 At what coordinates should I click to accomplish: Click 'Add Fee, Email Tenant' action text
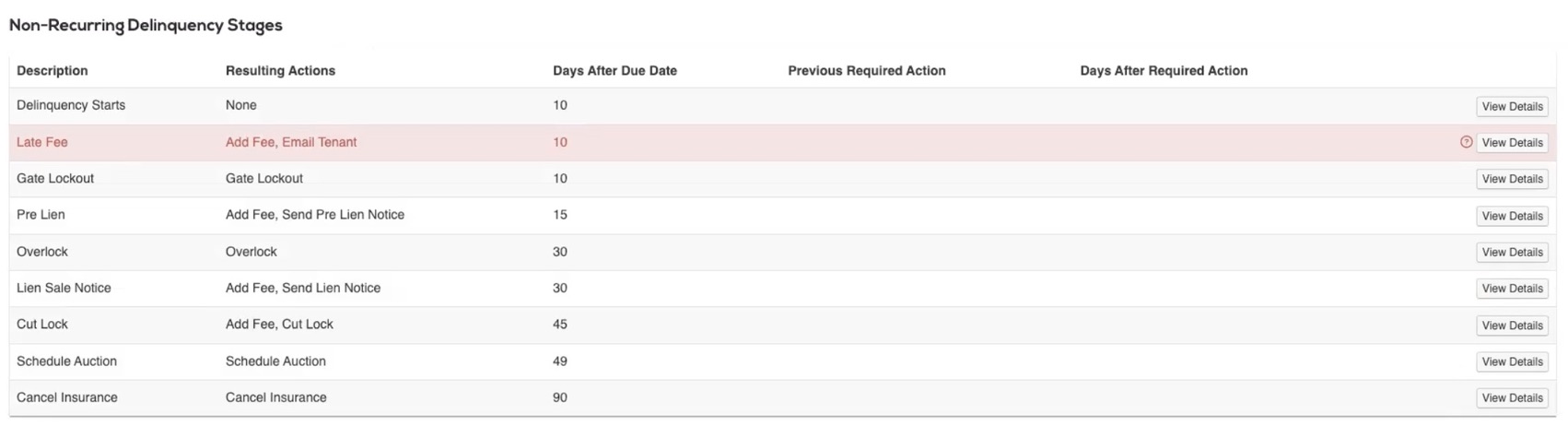tap(291, 142)
